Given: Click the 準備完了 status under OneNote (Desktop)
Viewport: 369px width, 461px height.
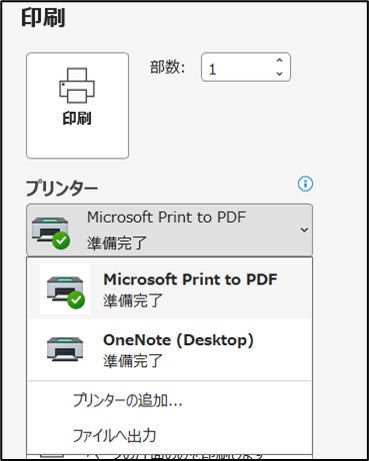Looking at the screenshot, I should [133, 361].
